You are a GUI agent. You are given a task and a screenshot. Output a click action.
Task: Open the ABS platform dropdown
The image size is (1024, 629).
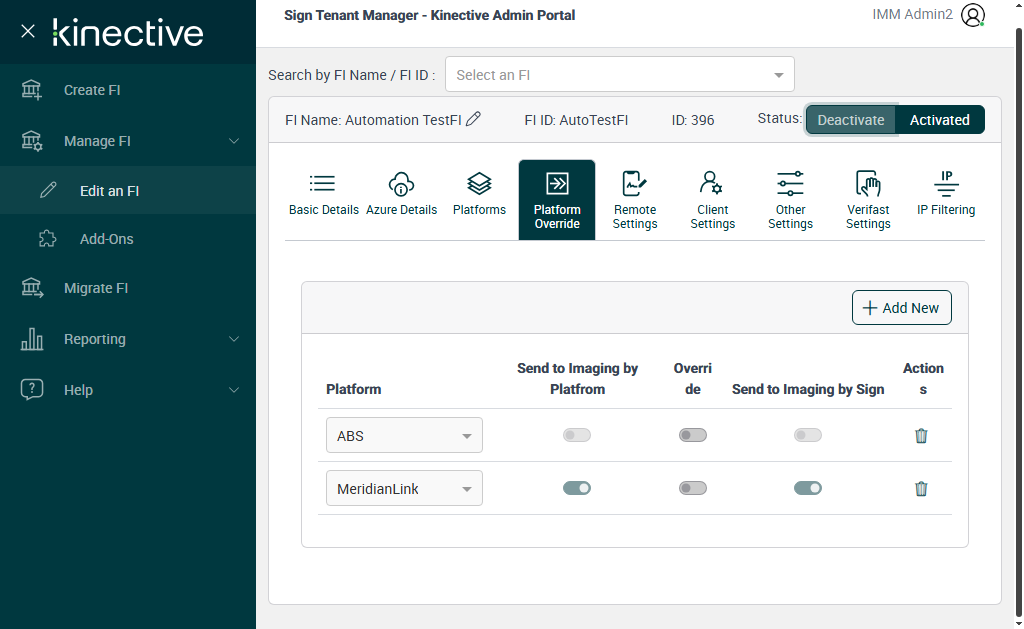pos(404,436)
